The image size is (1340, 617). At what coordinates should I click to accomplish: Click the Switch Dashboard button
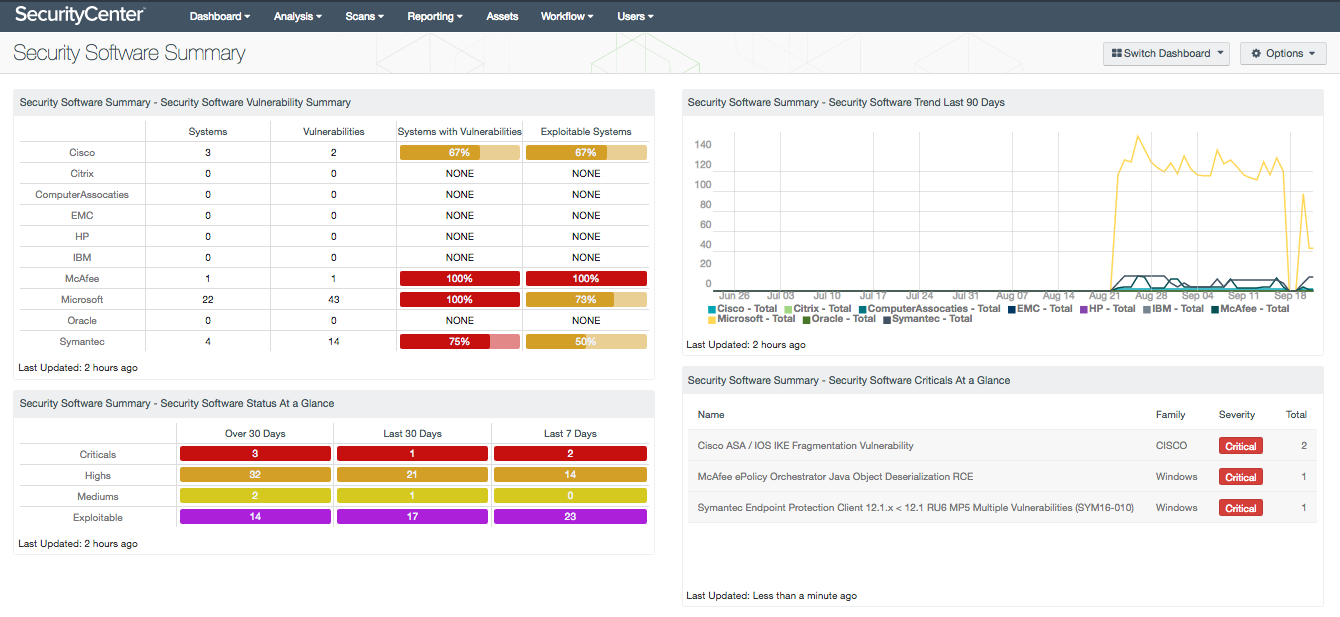(x=1166, y=53)
